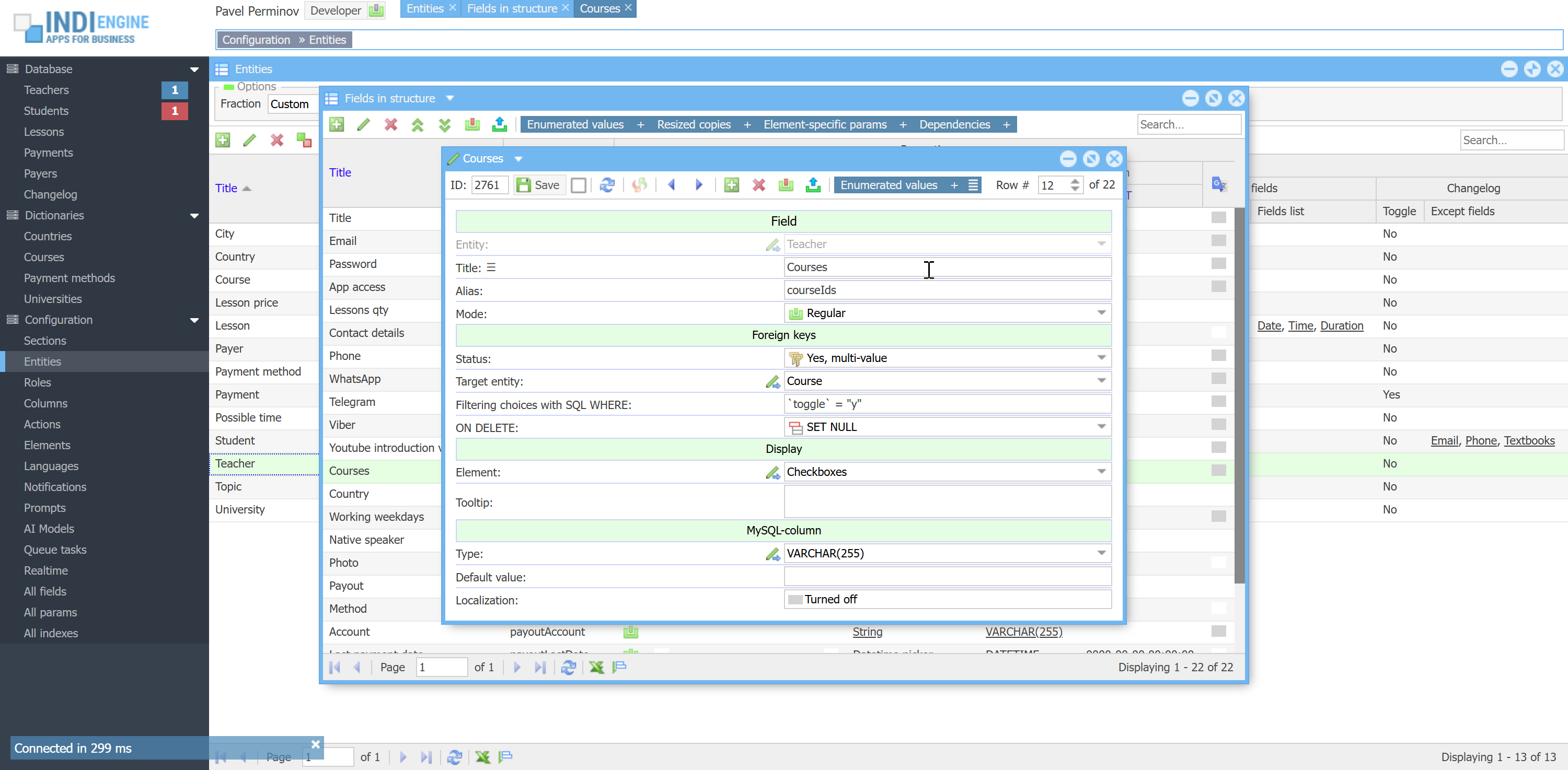
Task: Toggle the grey switch in Email row
Action: pos(1218,241)
